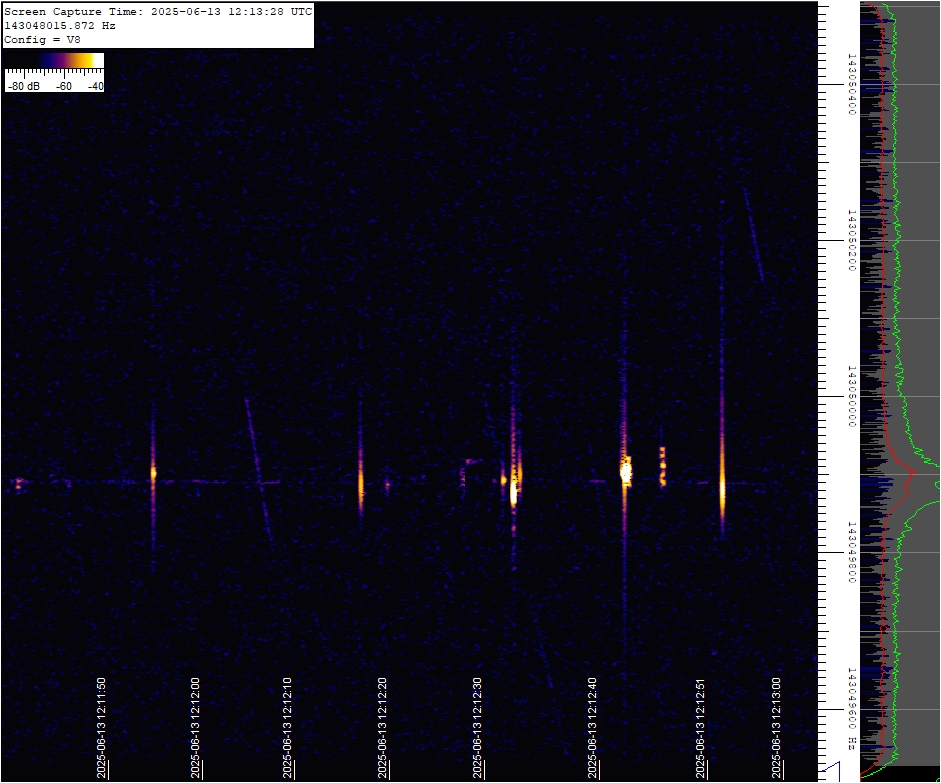This screenshot has height=783, width=941.
Task: Click the red spectrum peak in side panel
Action: click(912, 473)
